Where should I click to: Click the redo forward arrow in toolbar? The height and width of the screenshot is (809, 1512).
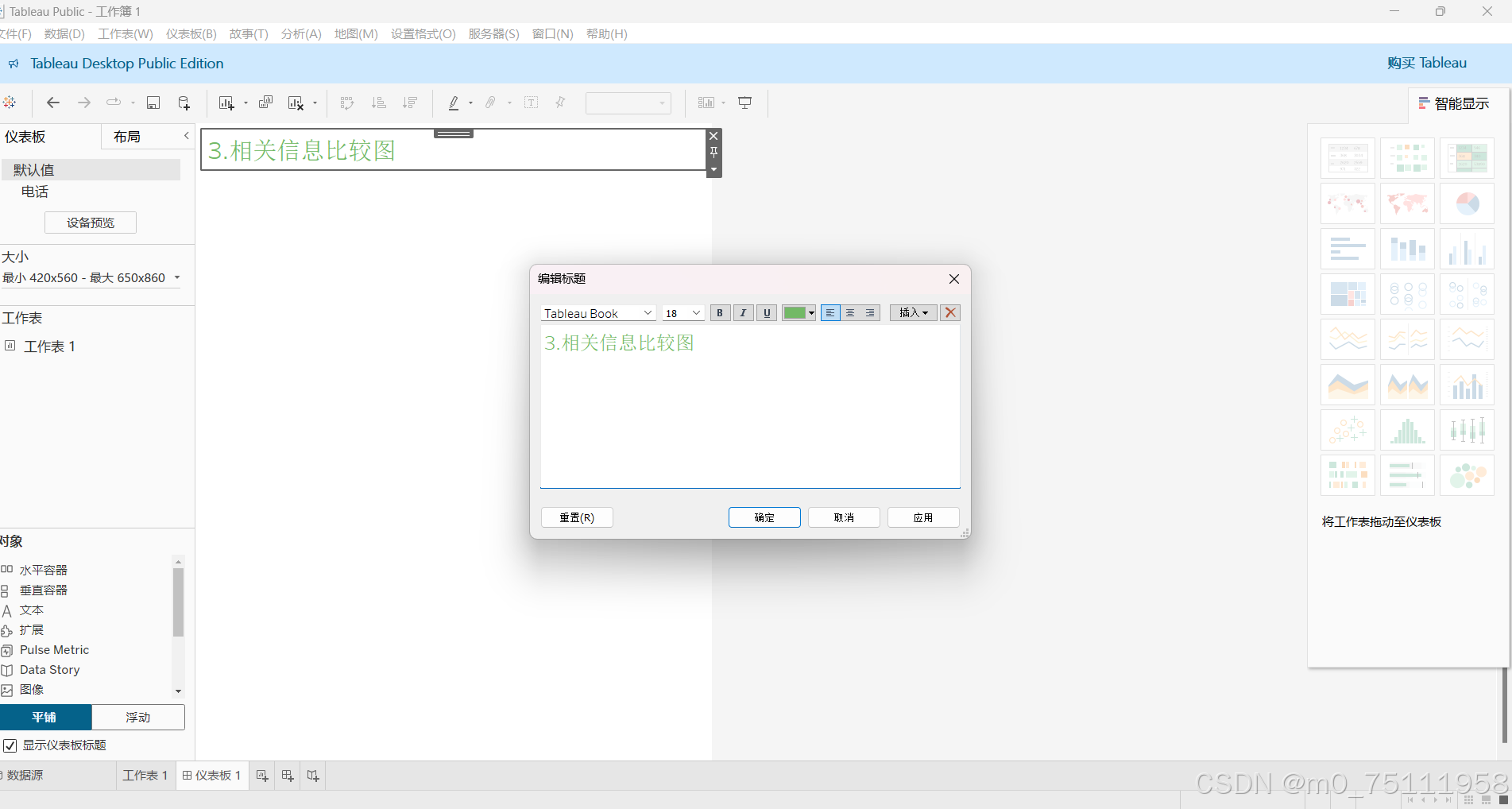(83, 103)
